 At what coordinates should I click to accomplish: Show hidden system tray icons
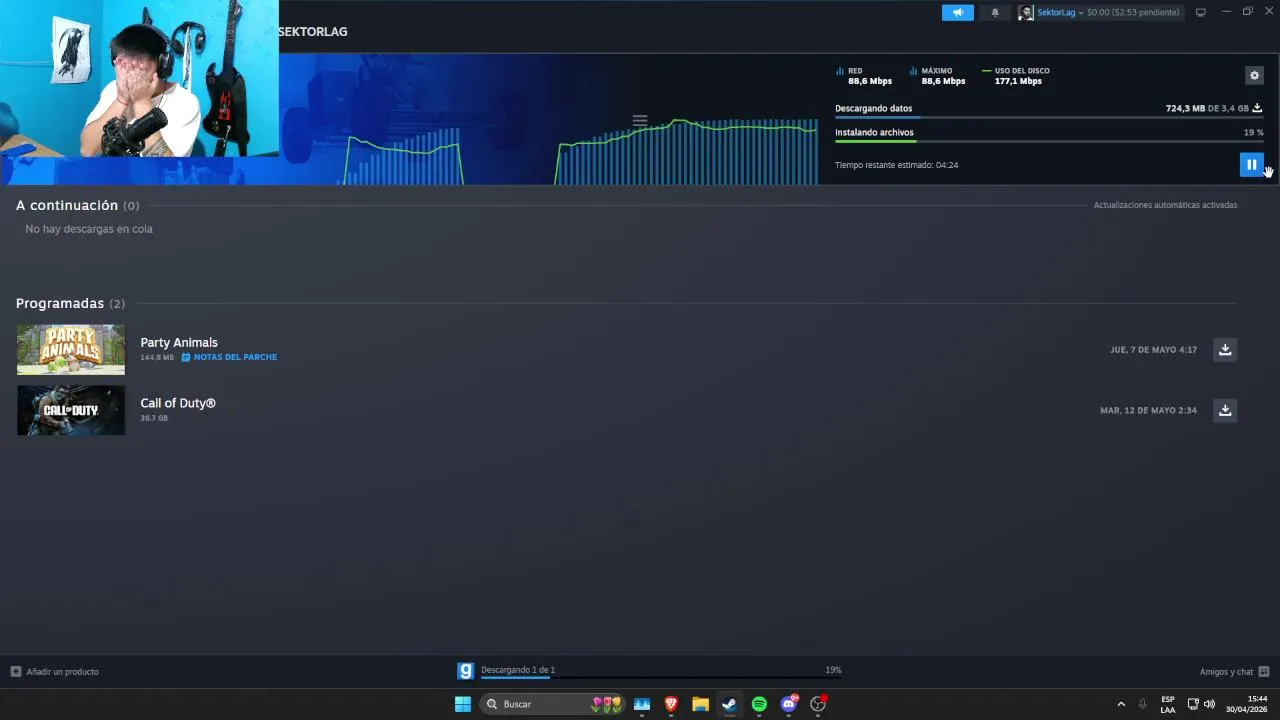pyautogui.click(x=1121, y=704)
